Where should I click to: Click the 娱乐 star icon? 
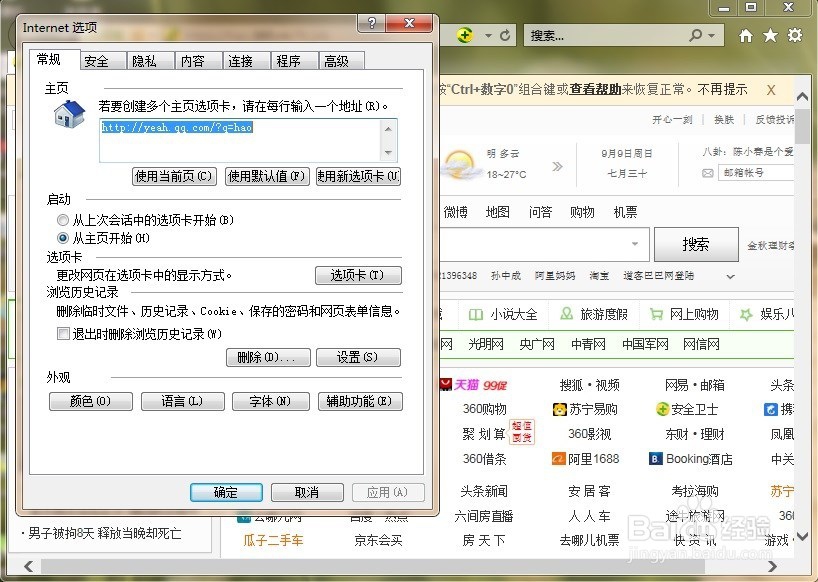(x=746, y=314)
